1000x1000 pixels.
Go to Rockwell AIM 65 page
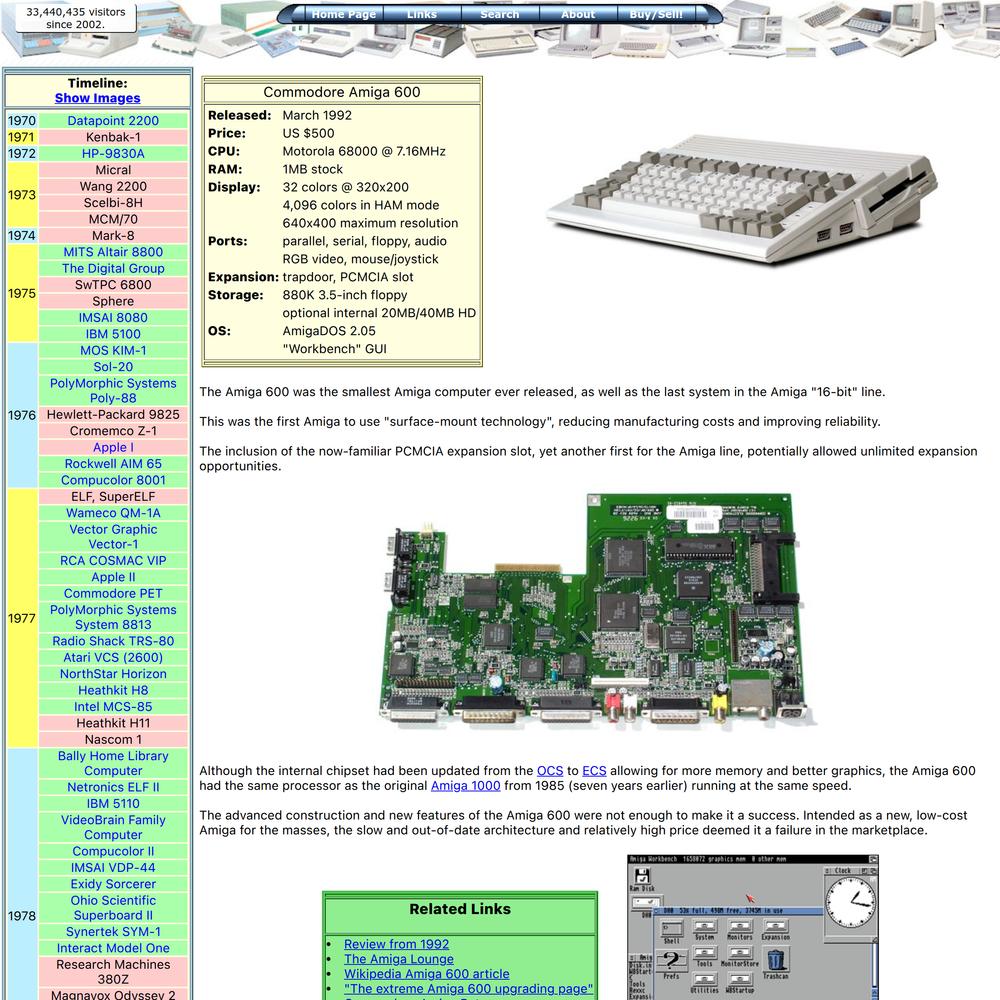(x=113, y=464)
